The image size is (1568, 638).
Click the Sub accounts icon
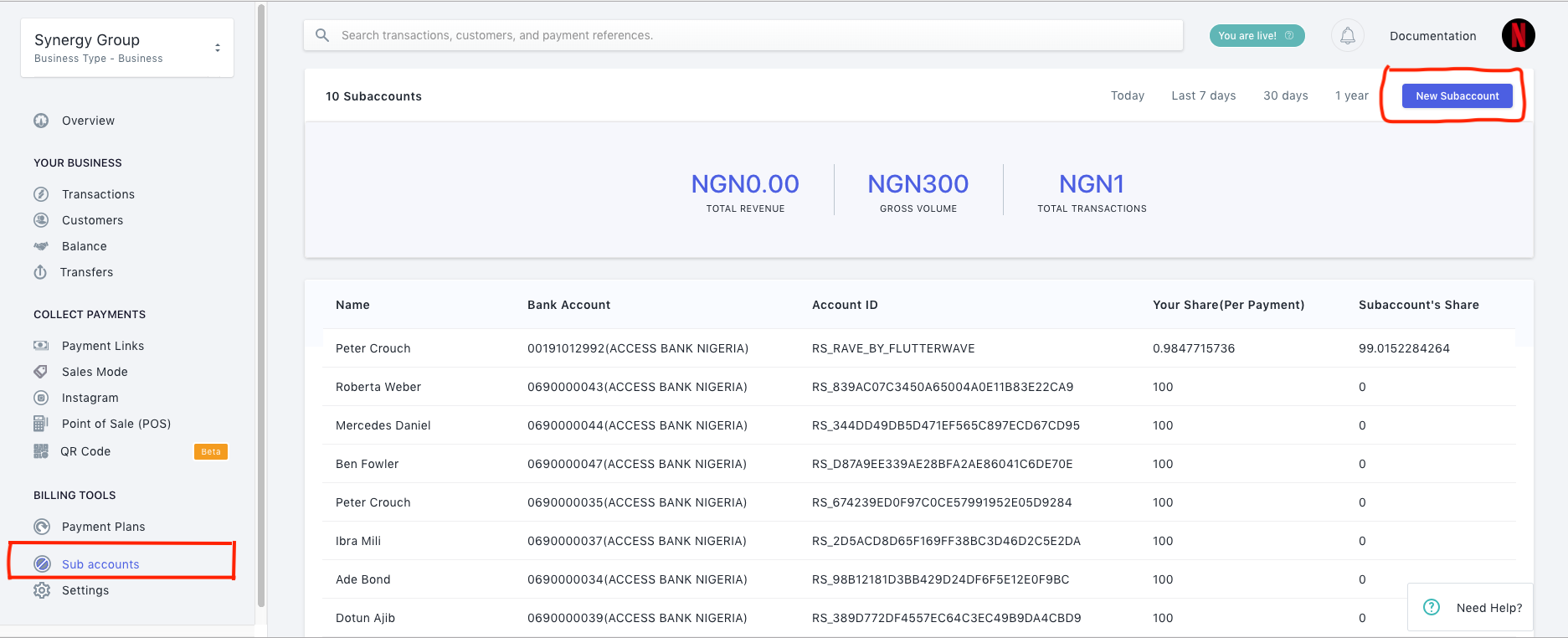(42, 564)
